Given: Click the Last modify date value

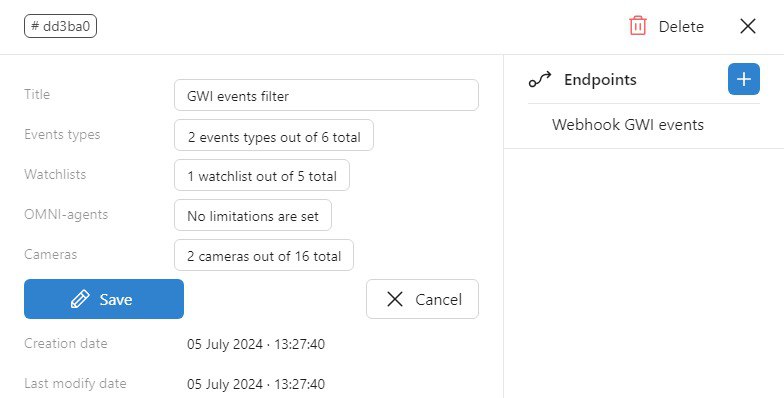Looking at the screenshot, I should click(x=256, y=384).
